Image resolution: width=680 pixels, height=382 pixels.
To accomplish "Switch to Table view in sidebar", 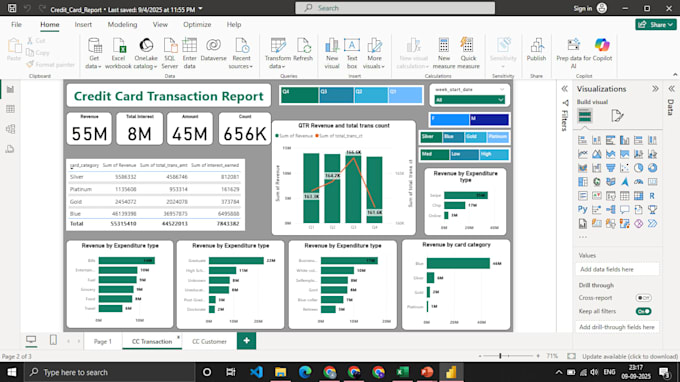I will pos(10,109).
